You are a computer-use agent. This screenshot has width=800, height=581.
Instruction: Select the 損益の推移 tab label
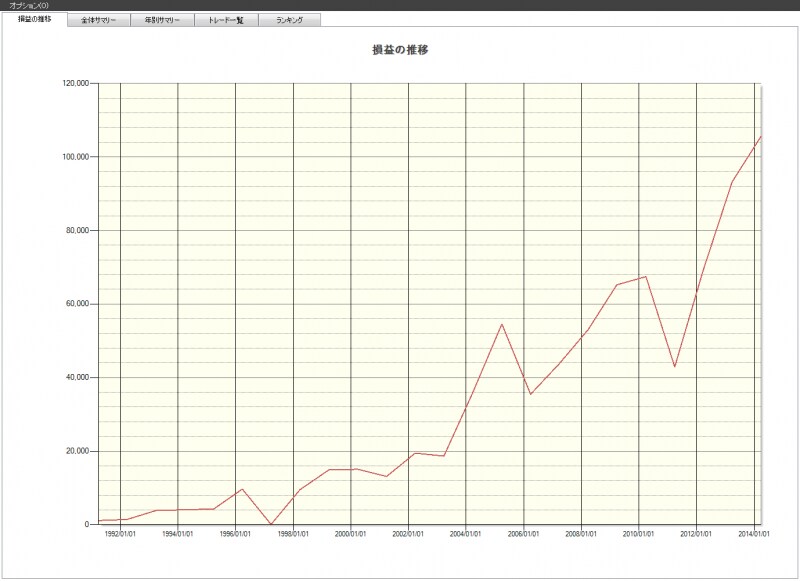pos(35,20)
